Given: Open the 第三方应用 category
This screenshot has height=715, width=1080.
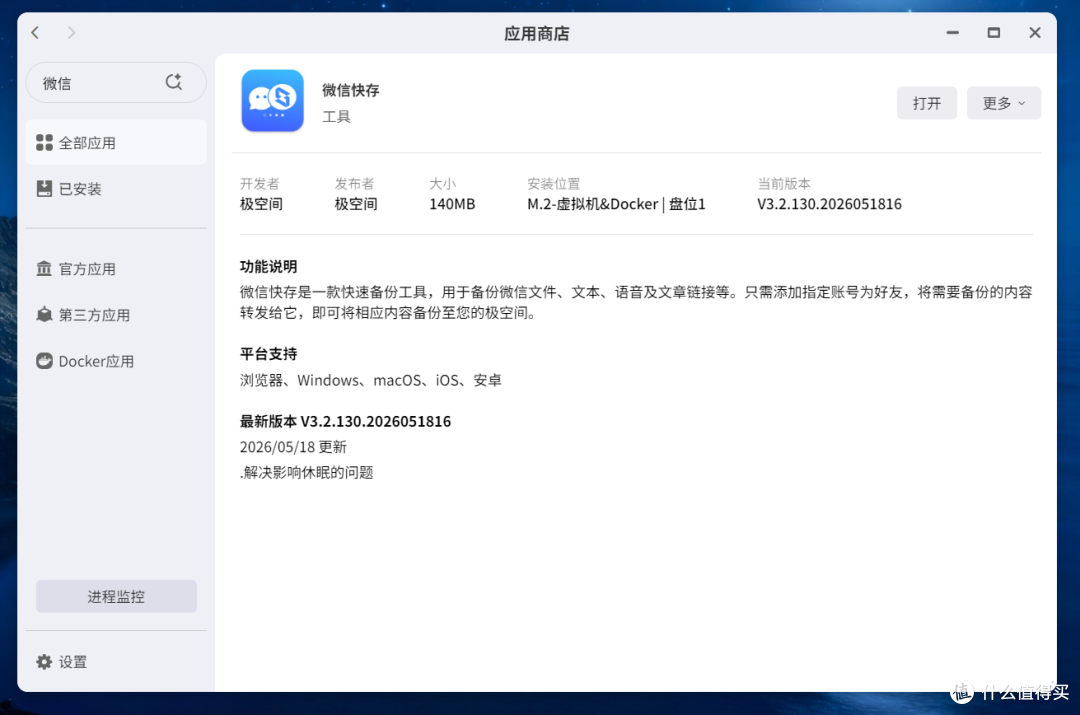Looking at the screenshot, I should click(x=116, y=315).
